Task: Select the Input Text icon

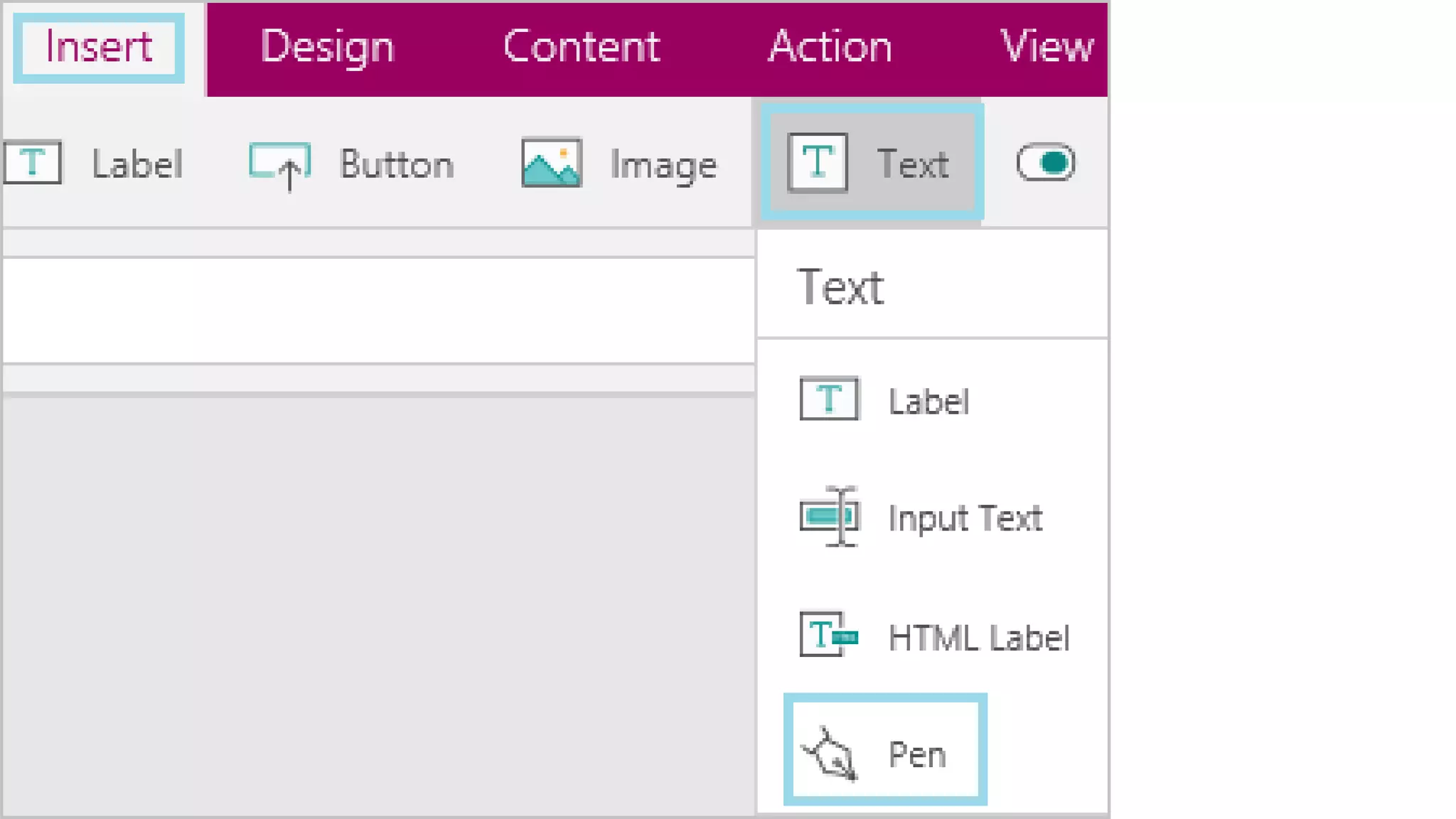Action: [829, 517]
